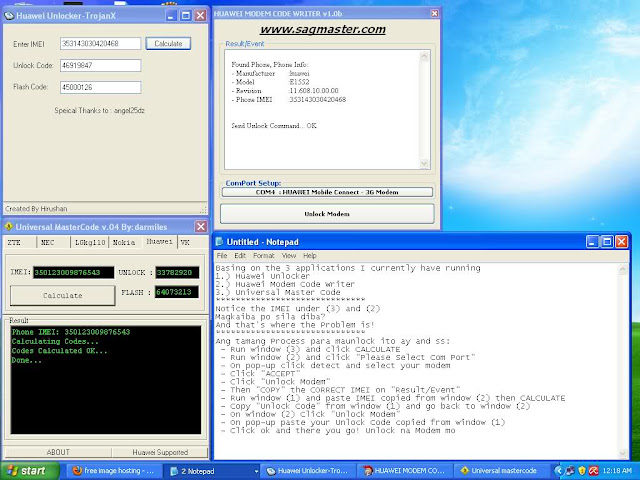Click the UNLOCK code field showing 33782920
This screenshot has width=640, height=480.
177,272
